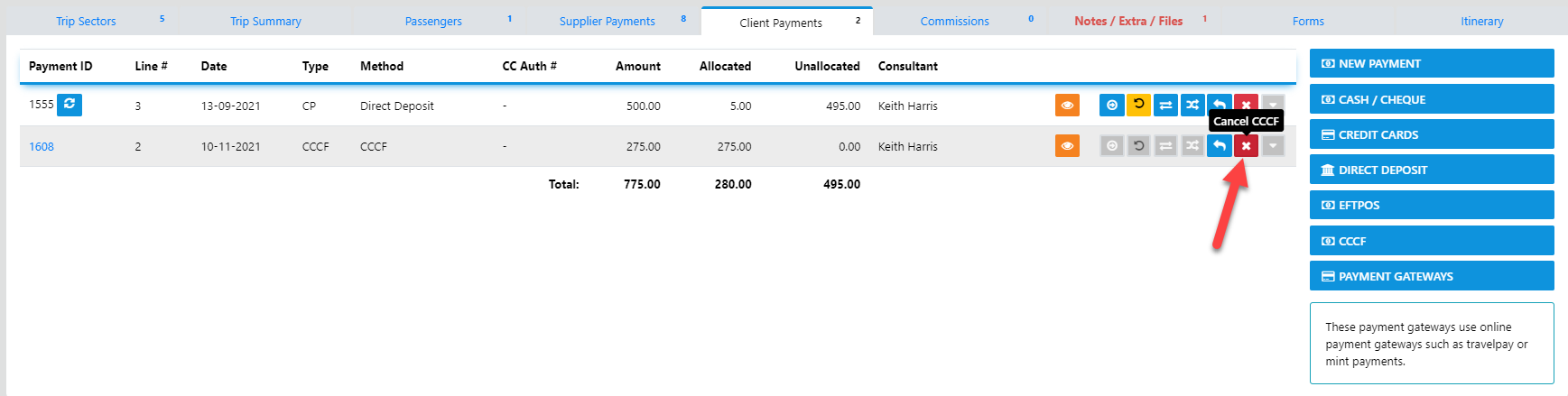View payment 1608 with the orange eye icon
Image resolution: width=1568 pixels, height=396 pixels.
click(x=1067, y=145)
